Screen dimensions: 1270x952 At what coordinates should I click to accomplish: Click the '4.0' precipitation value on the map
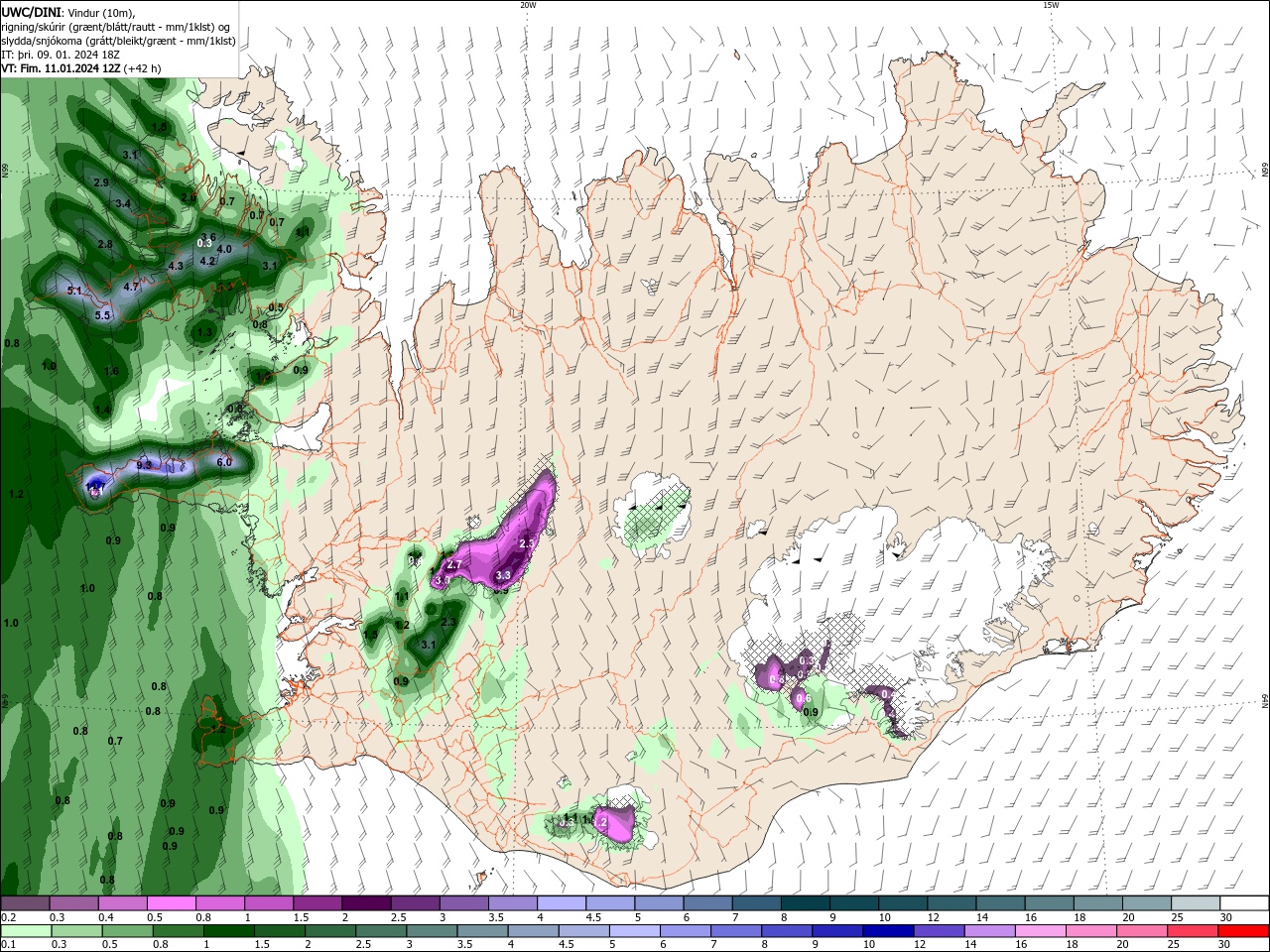coord(224,249)
